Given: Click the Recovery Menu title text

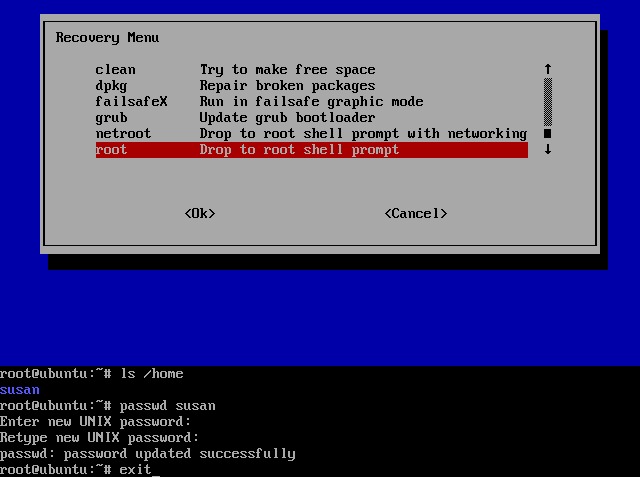Looking at the screenshot, I should [107, 38].
